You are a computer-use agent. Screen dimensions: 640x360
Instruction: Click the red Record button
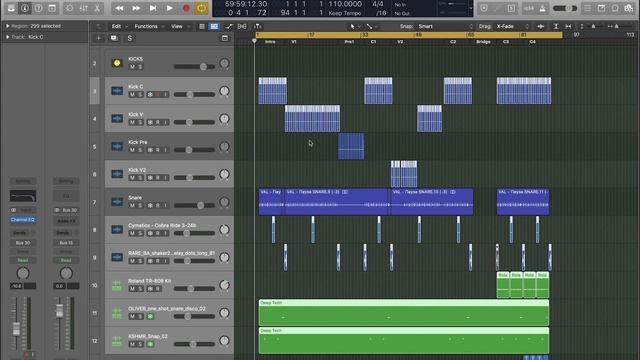(x=186, y=8)
